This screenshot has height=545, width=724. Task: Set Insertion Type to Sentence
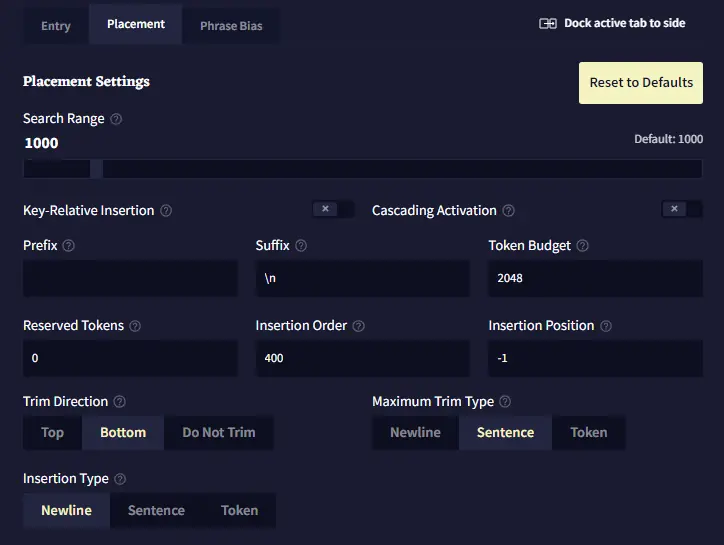156,510
